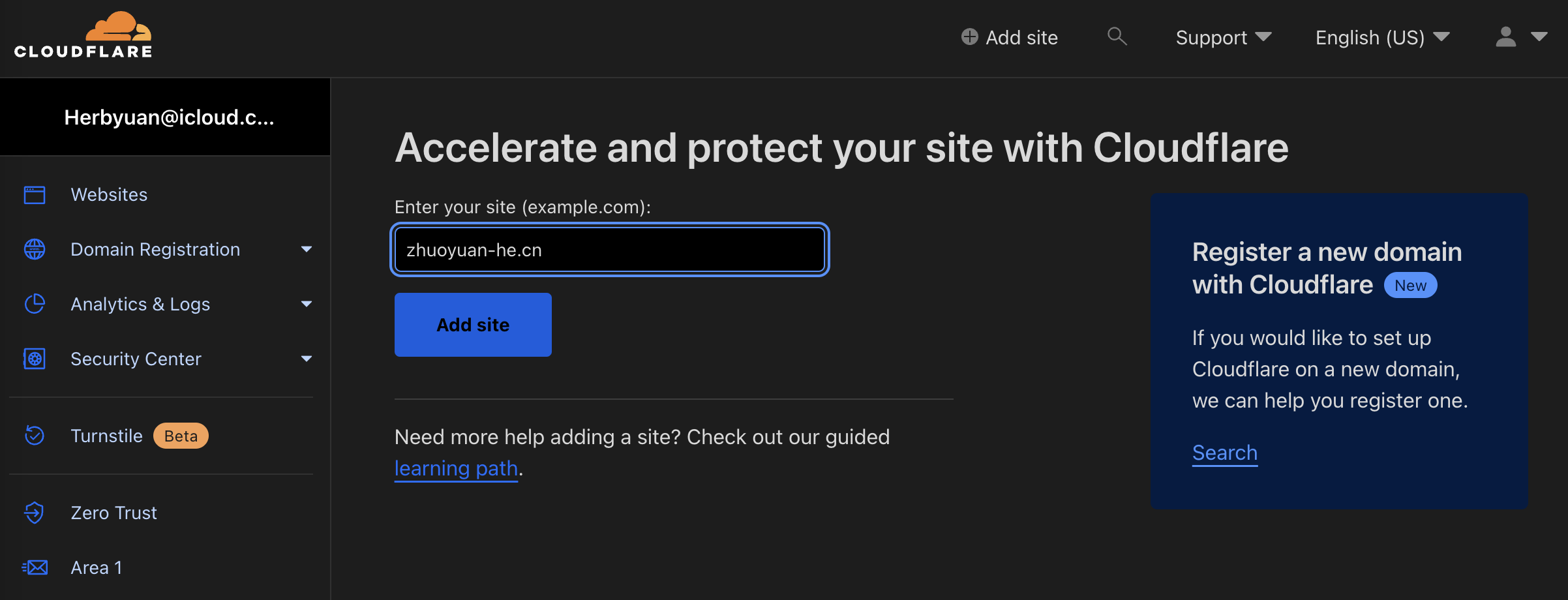This screenshot has width=1568, height=600.
Task: Click the Area 1 envelope icon
Action: click(35, 567)
